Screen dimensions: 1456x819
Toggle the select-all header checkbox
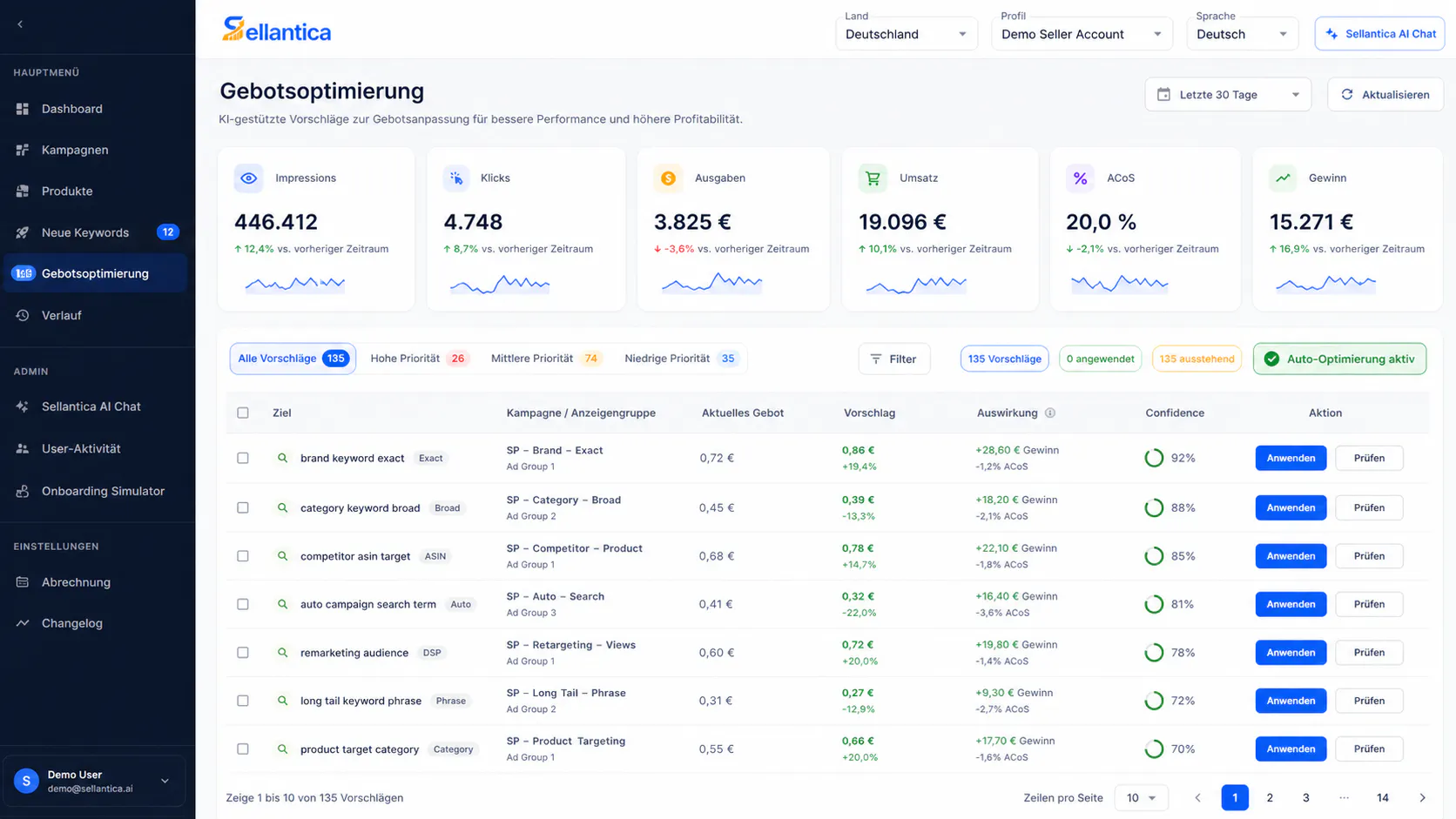tap(243, 413)
